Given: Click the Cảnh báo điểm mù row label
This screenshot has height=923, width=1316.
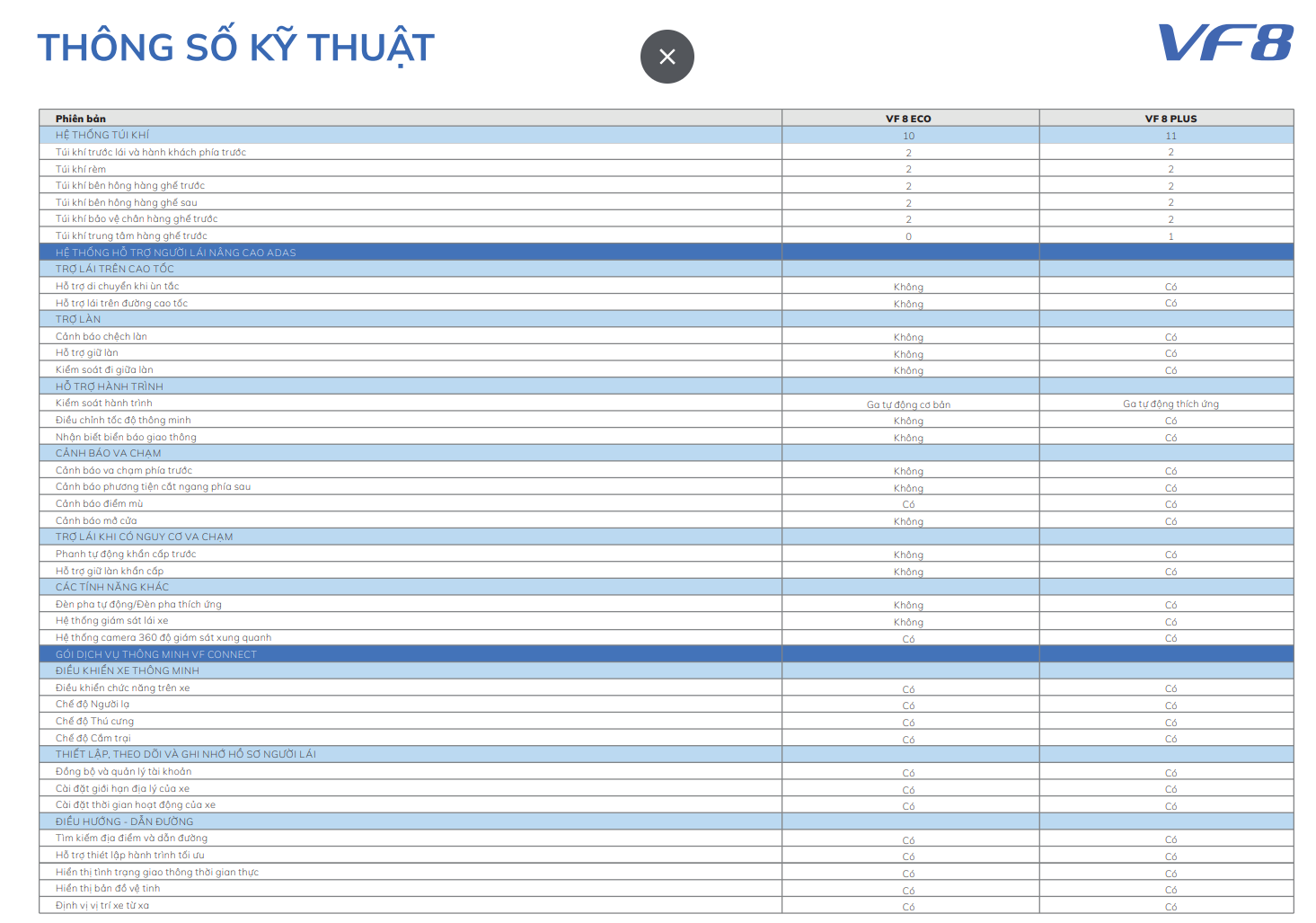Looking at the screenshot, I should tap(100, 503).
